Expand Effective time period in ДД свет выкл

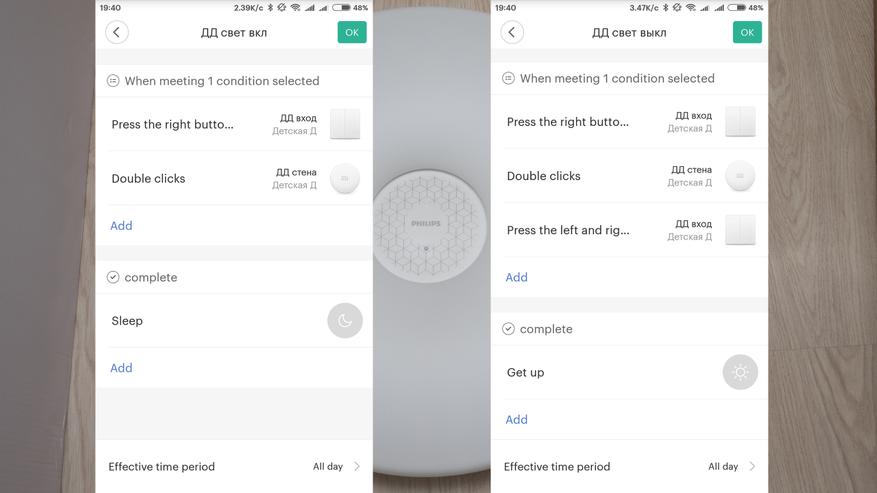629,467
